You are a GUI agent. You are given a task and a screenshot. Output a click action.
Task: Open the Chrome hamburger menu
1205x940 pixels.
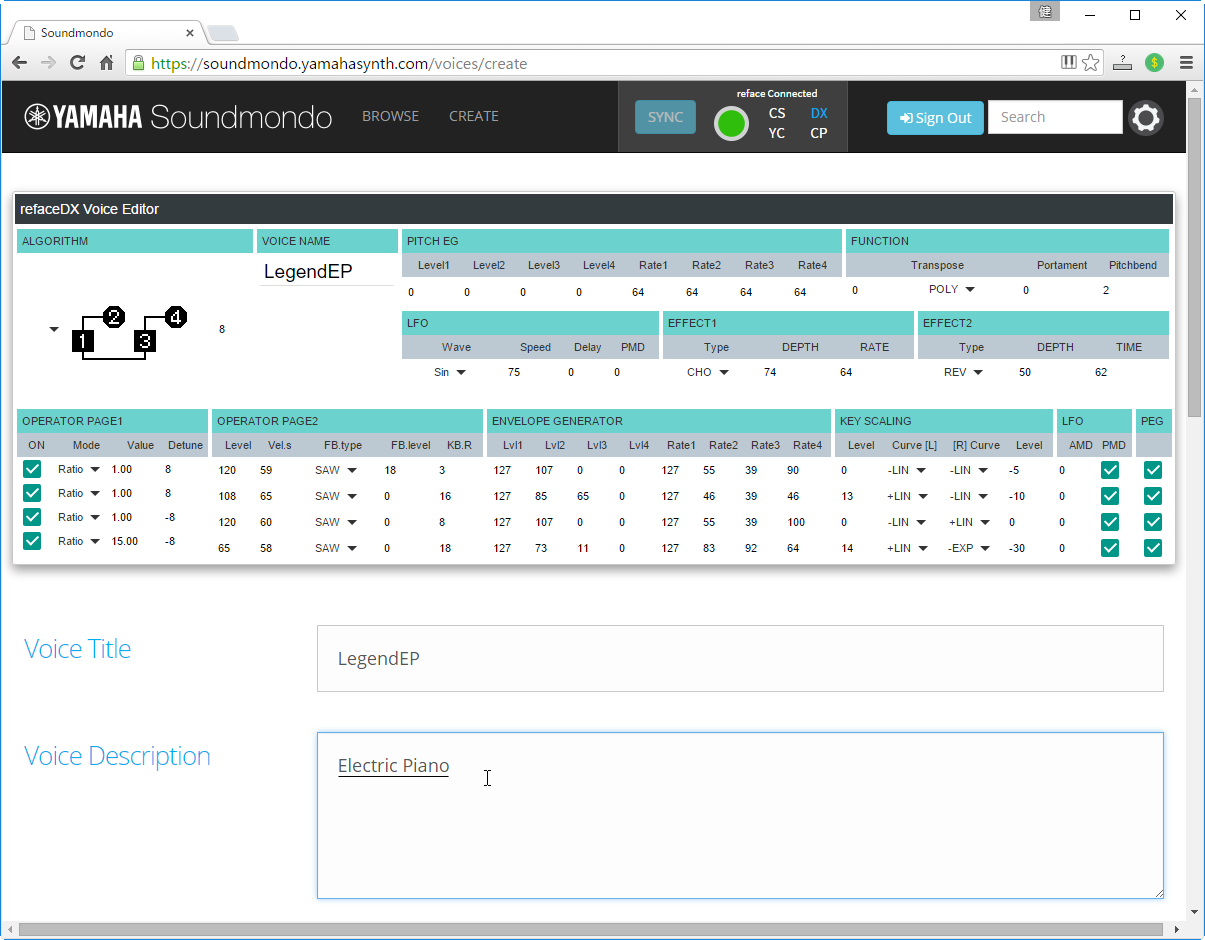1186,63
